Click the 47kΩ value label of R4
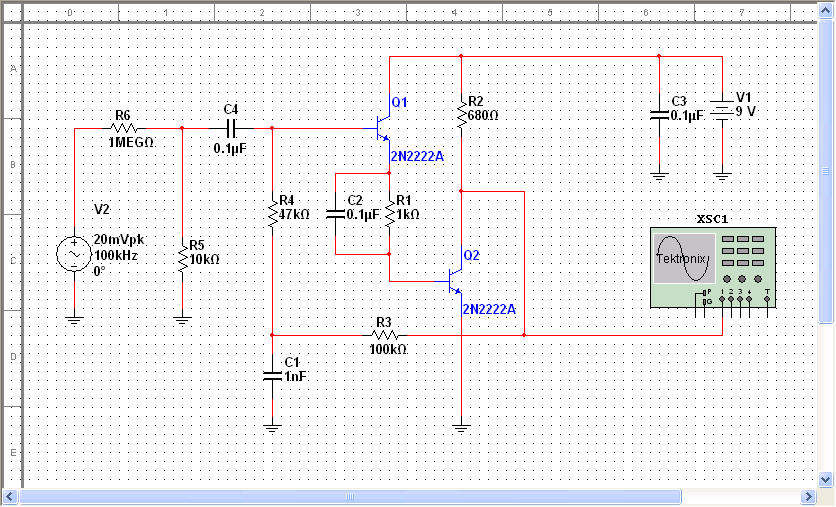Screen dimensions: 836x507 294,214
